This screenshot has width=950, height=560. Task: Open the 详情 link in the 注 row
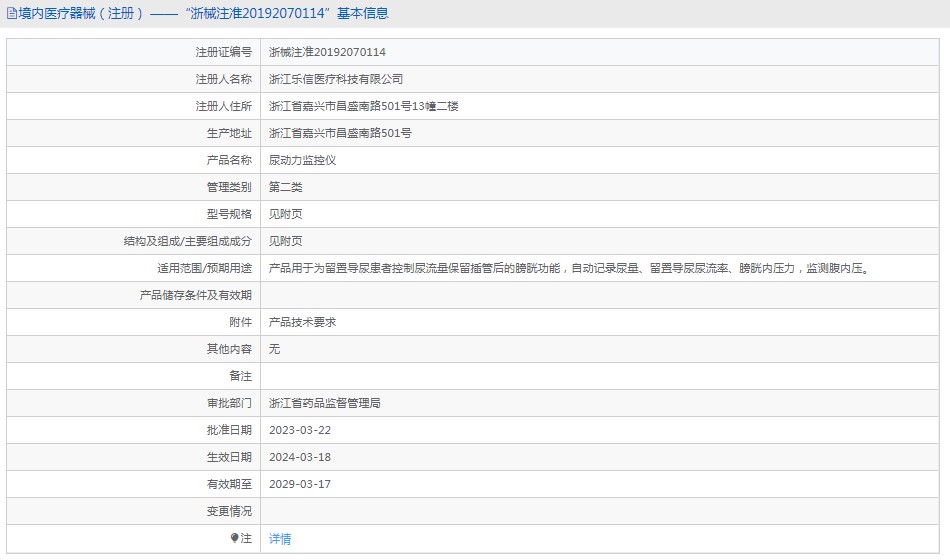pos(280,538)
